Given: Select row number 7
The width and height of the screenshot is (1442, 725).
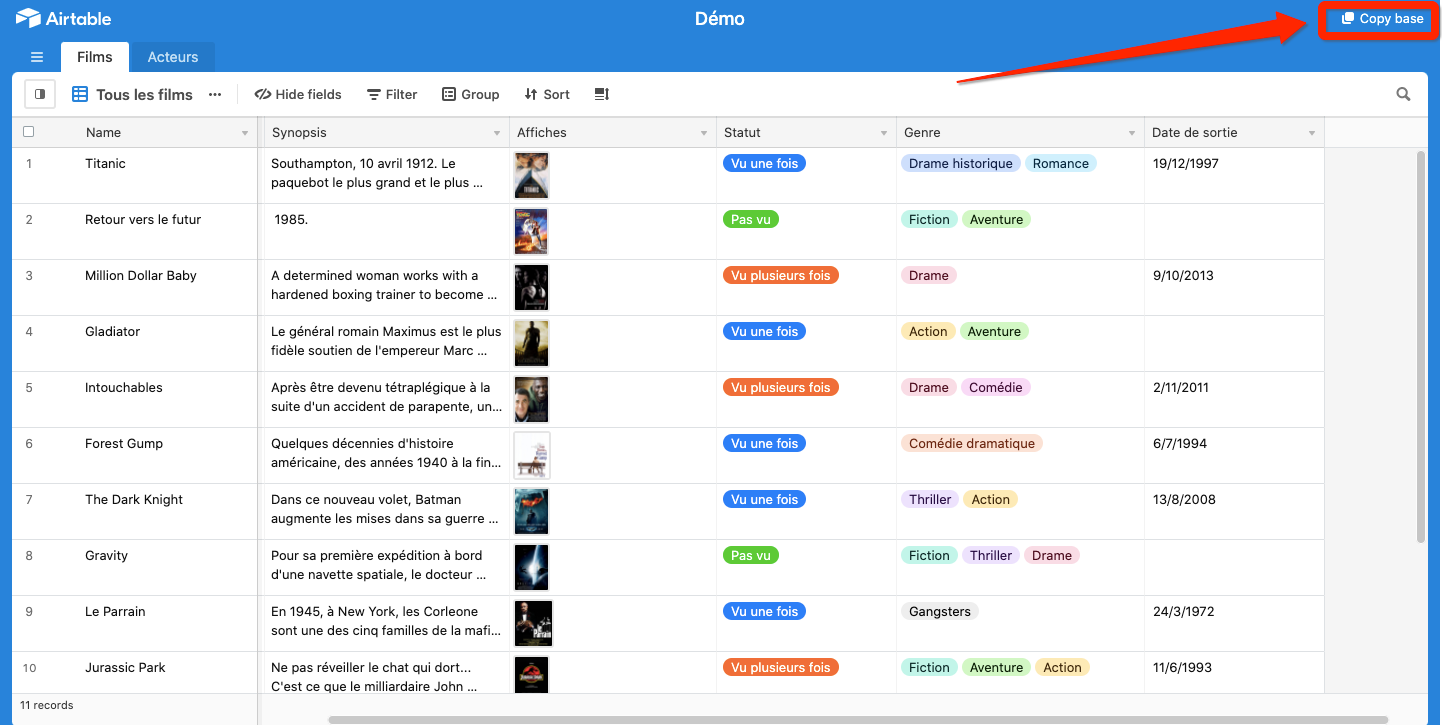Looking at the screenshot, I should pos(29,499).
